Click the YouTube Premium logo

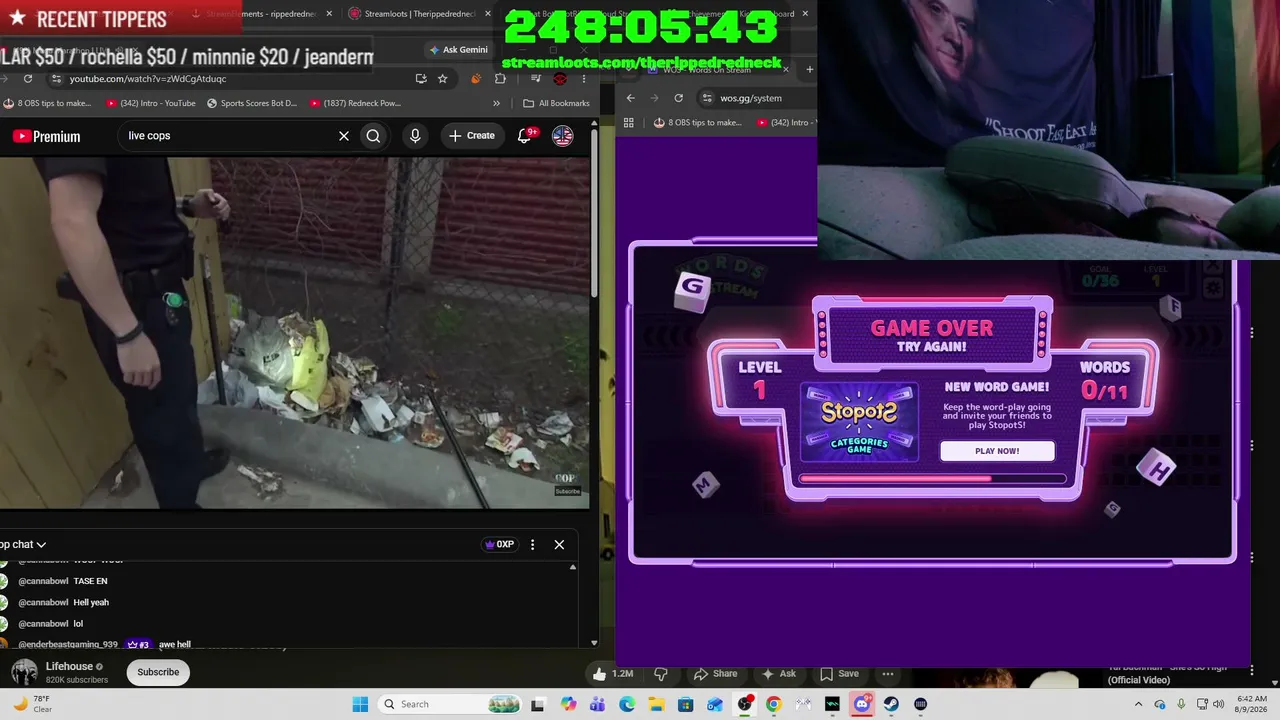point(46,136)
